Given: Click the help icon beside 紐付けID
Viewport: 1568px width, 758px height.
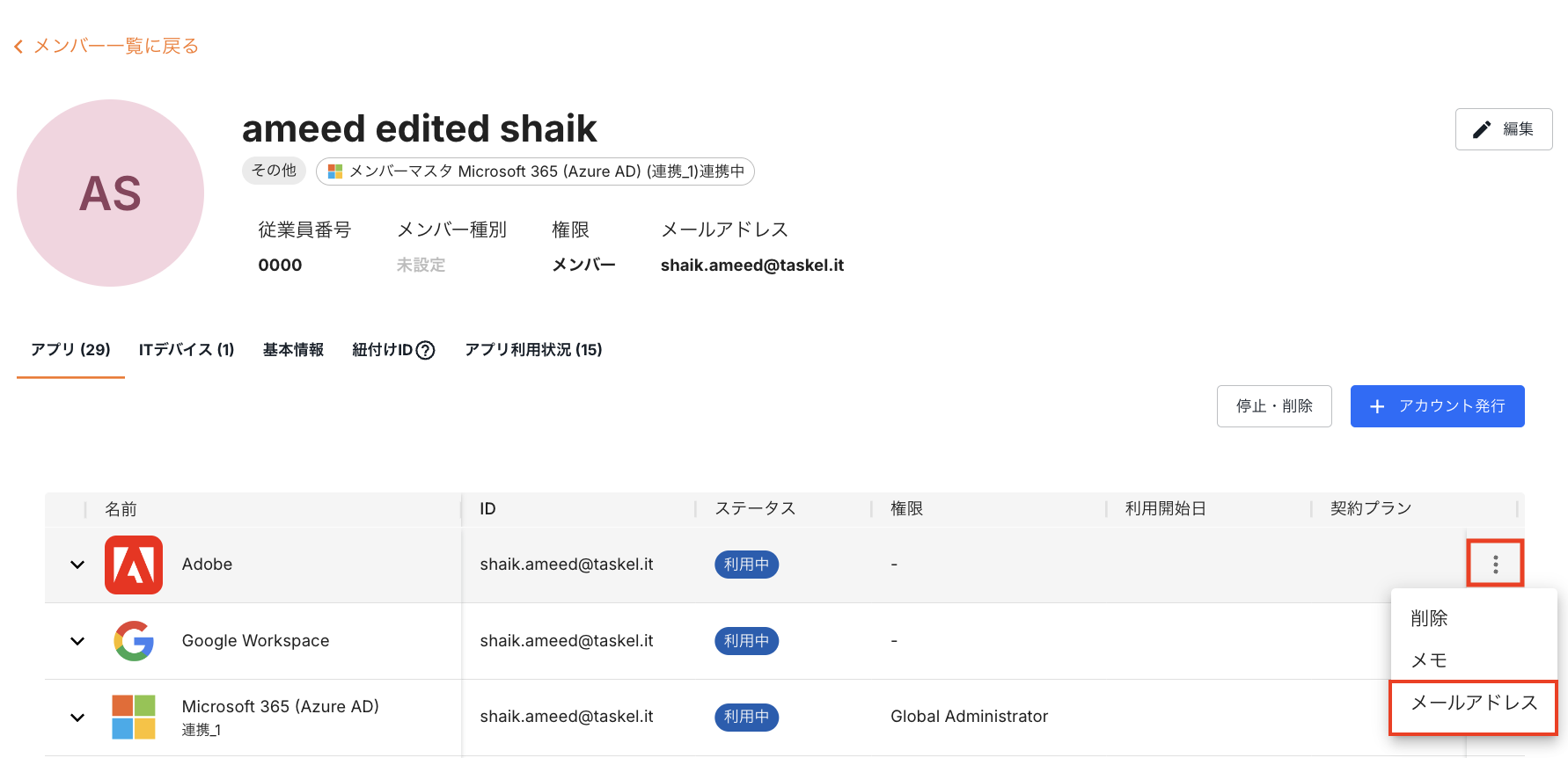Looking at the screenshot, I should click(x=426, y=351).
